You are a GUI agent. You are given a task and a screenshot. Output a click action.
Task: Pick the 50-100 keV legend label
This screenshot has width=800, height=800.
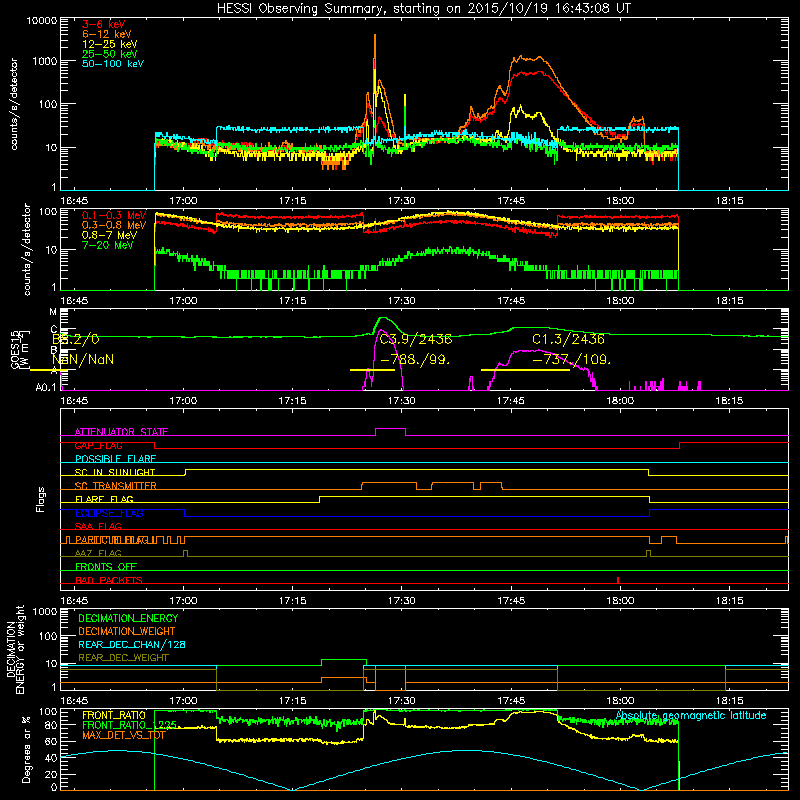[x=113, y=63]
